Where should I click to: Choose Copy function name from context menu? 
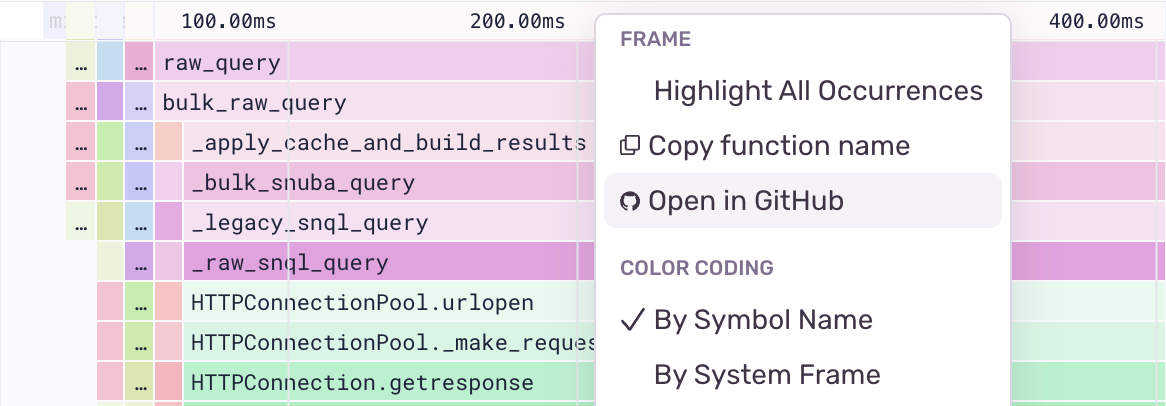(x=779, y=146)
